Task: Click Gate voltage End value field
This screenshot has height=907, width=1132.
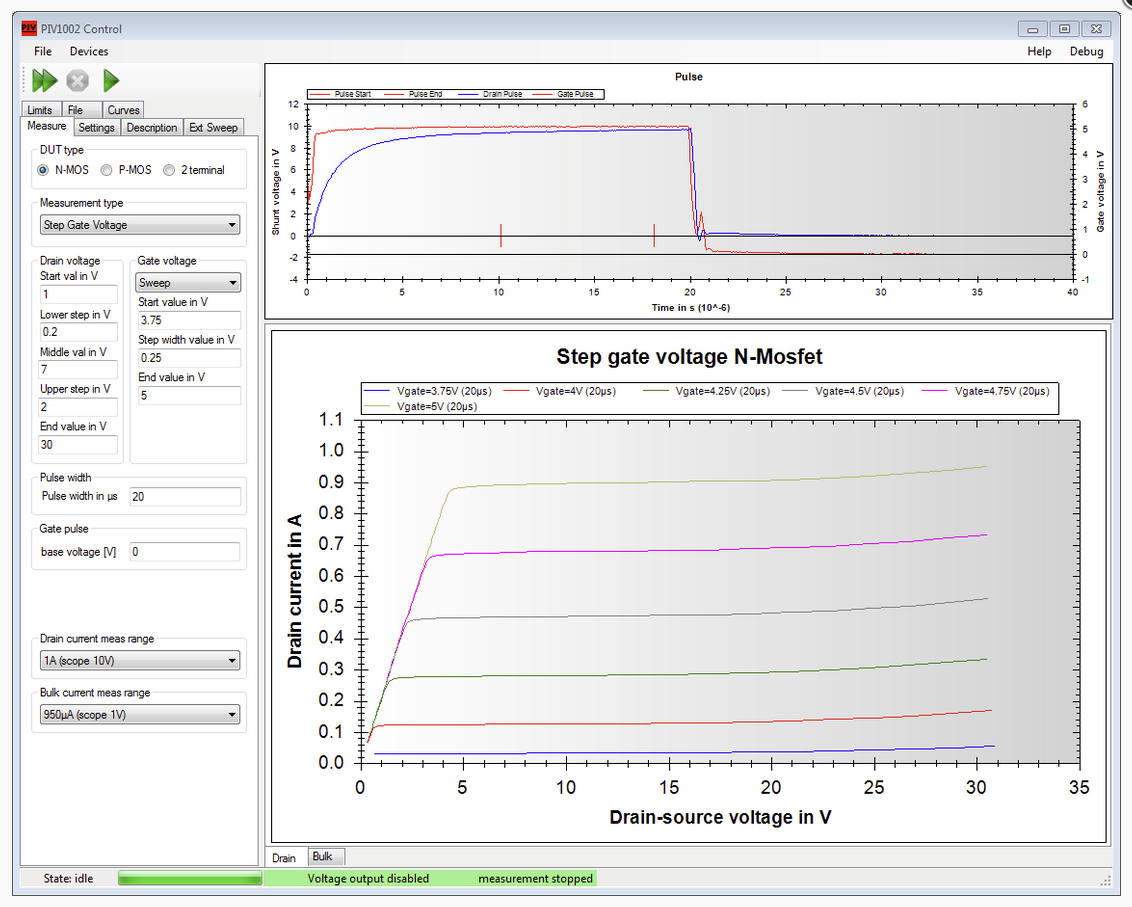Action: (x=189, y=395)
